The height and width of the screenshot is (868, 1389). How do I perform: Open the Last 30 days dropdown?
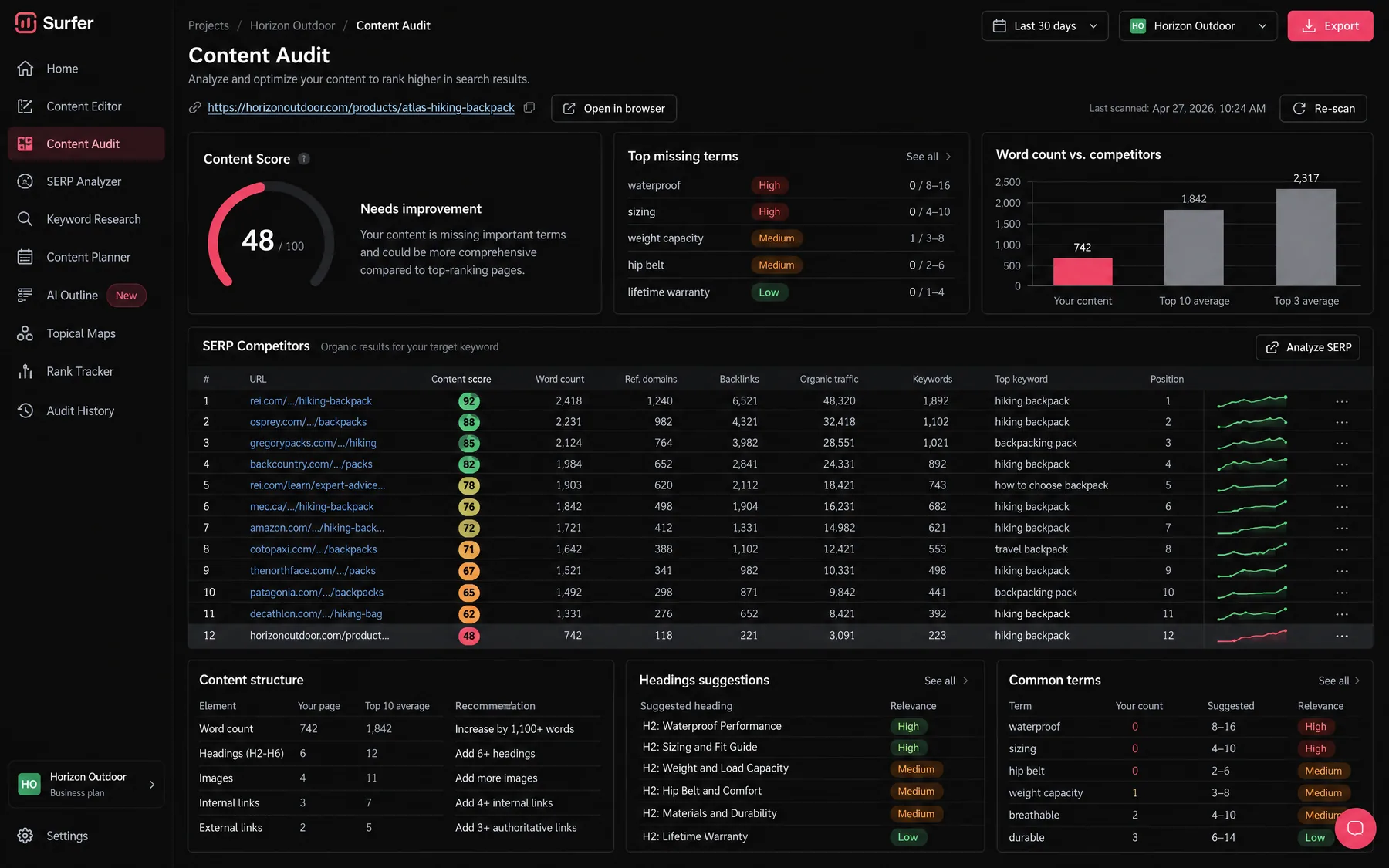click(1045, 26)
